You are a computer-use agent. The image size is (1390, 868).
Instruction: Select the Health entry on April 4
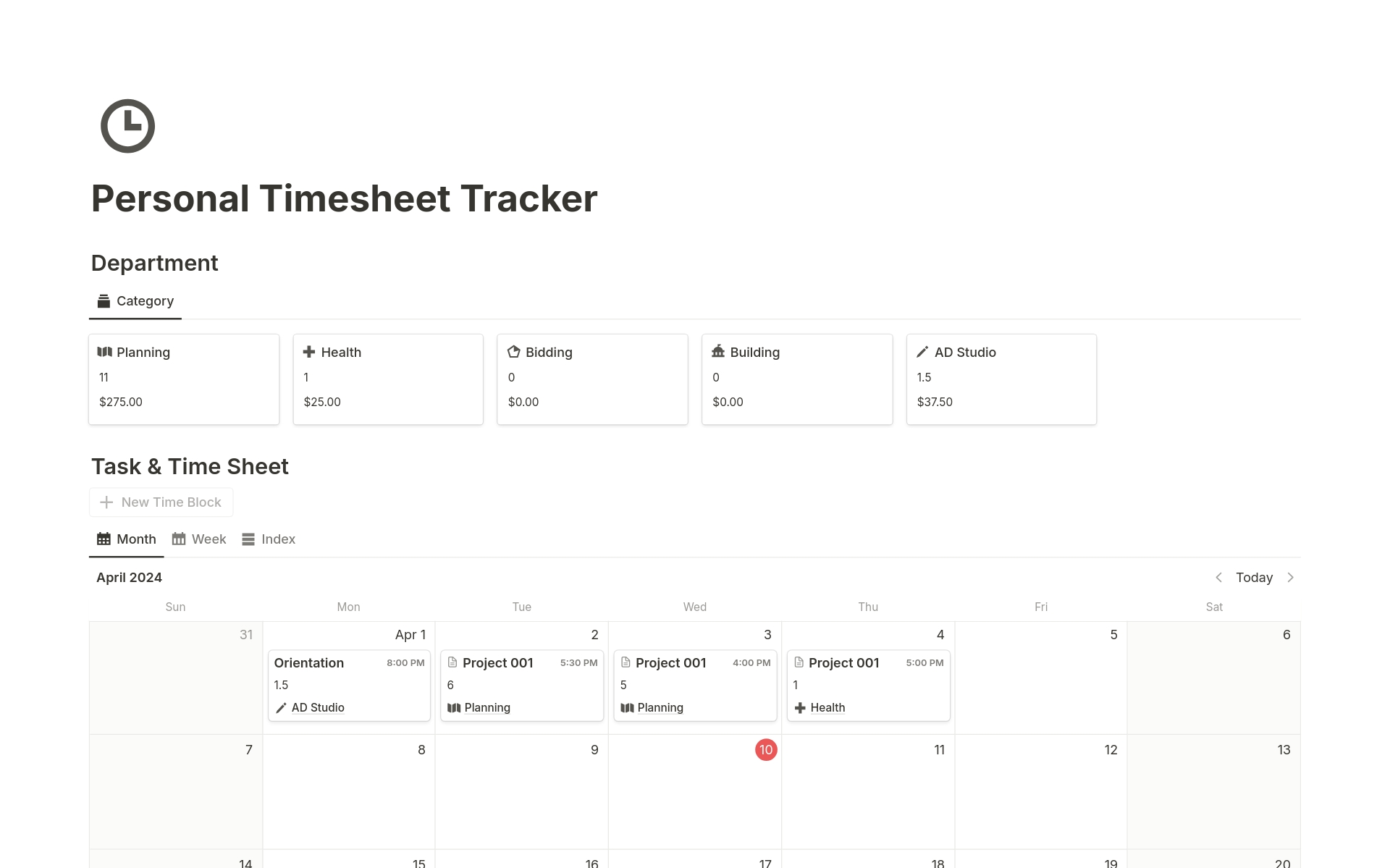(x=827, y=707)
